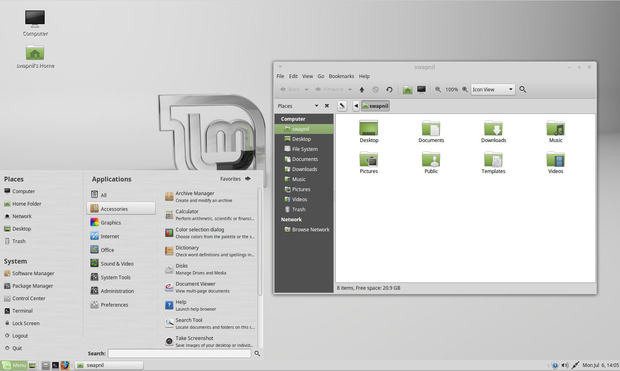Launch Calculator from the menu
Viewport: 620px width, 371px height.
210,215
